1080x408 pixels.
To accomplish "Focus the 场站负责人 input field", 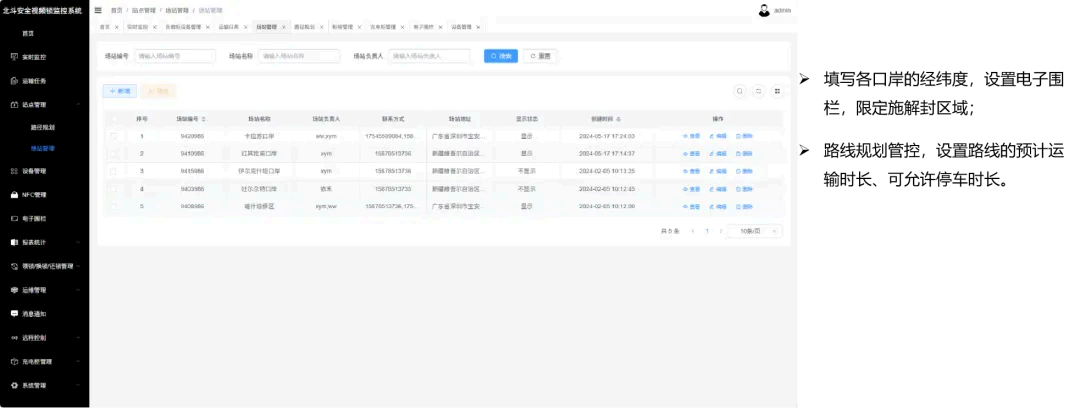I will (429, 56).
